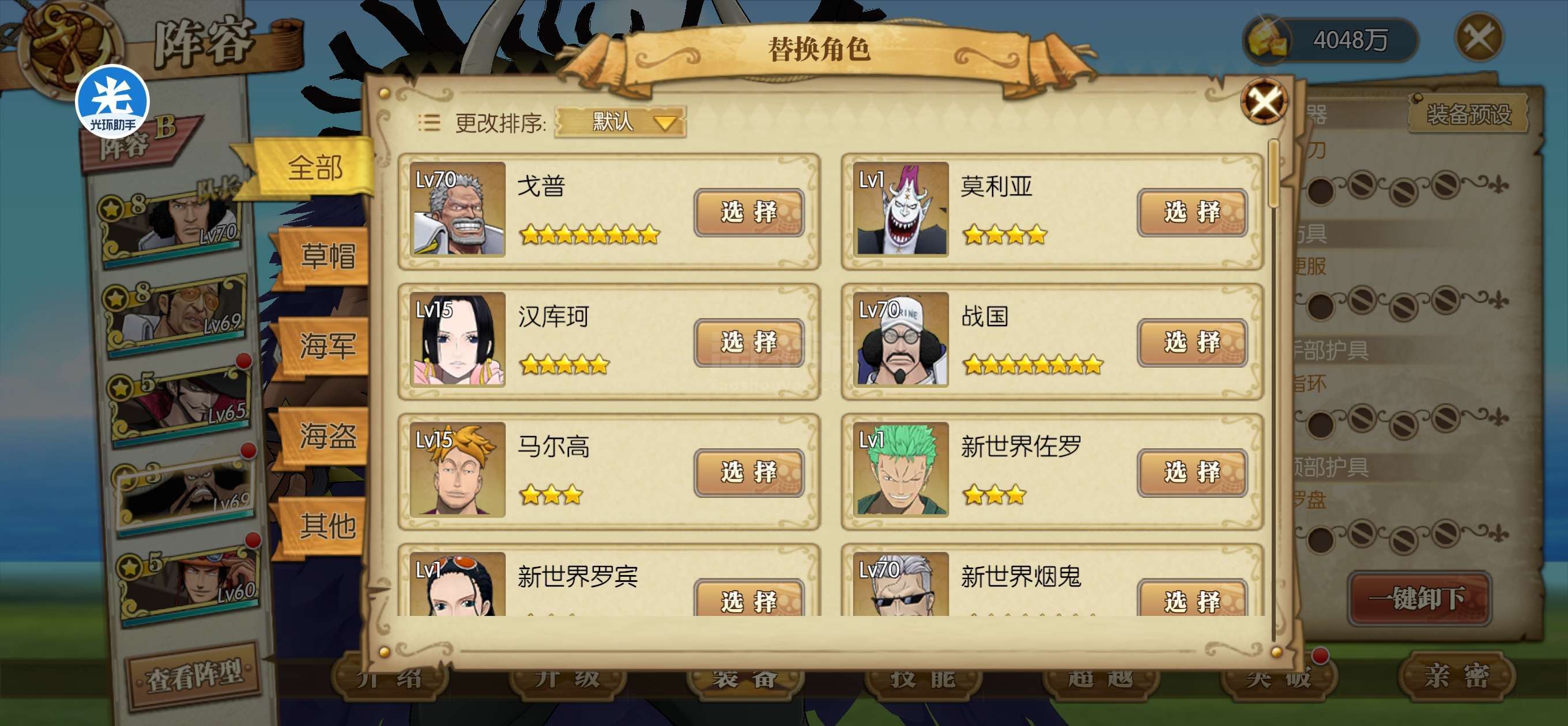Click 马尔高 avatar icon
The image size is (1568, 726).
(457, 469)
